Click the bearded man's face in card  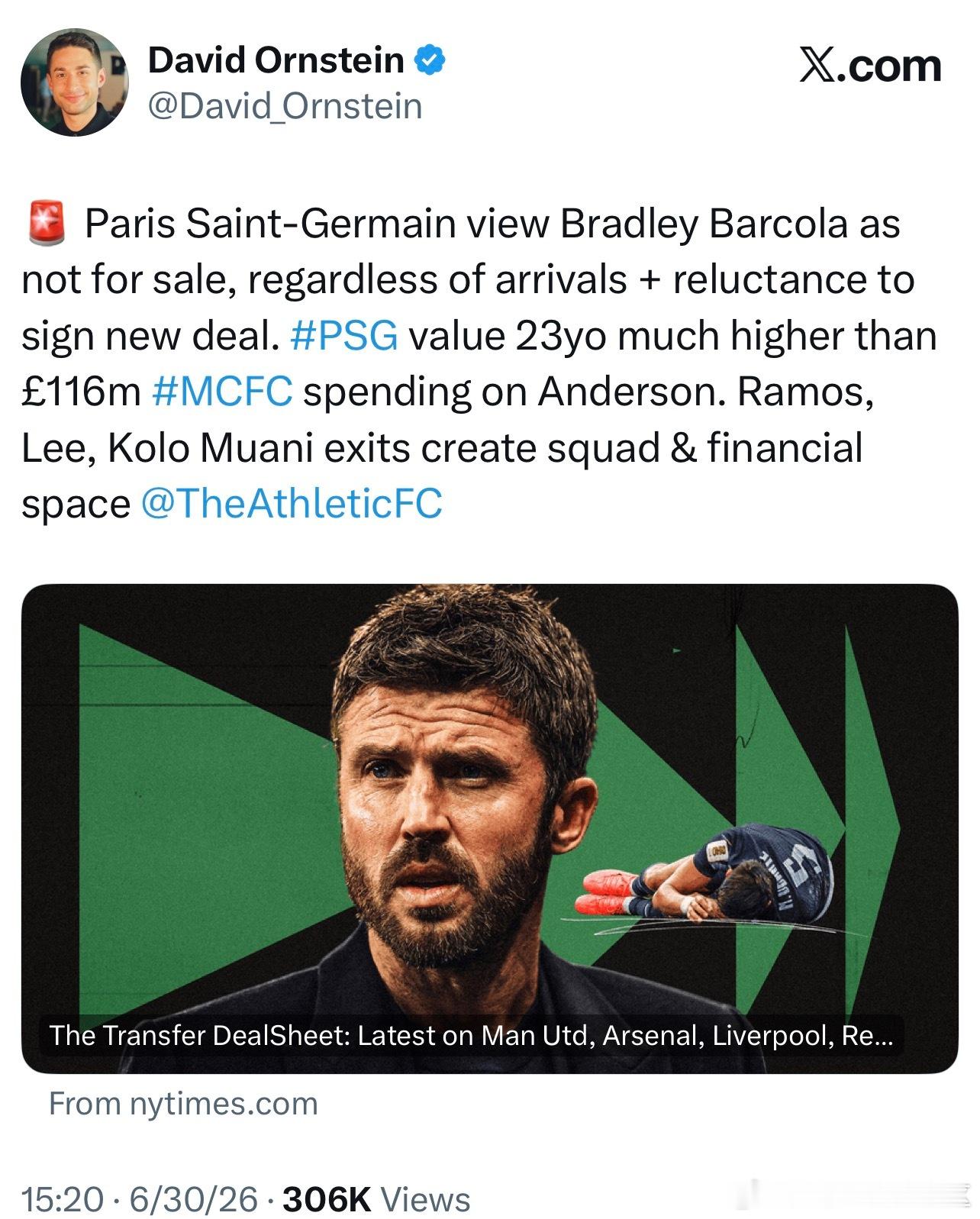tap(444, 794)
